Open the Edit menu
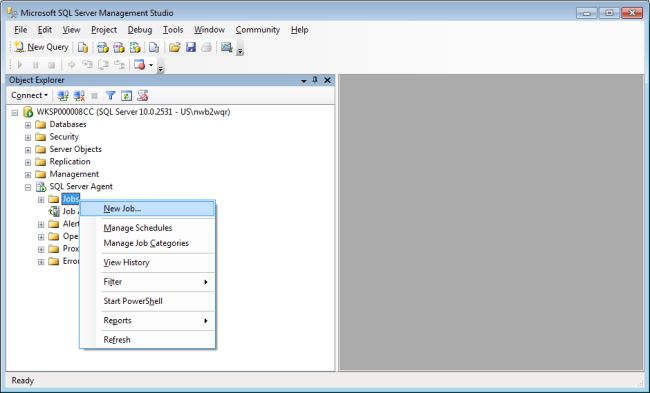The height and width of the screenshot is (393, 650). coord(45,30)
